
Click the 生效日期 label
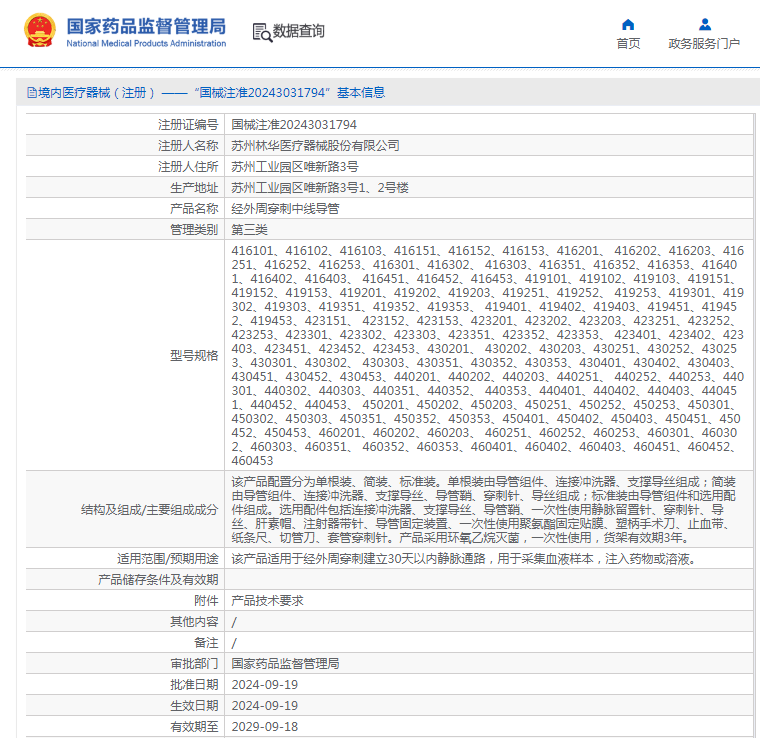pyautogui.click(x=194, y=706)
